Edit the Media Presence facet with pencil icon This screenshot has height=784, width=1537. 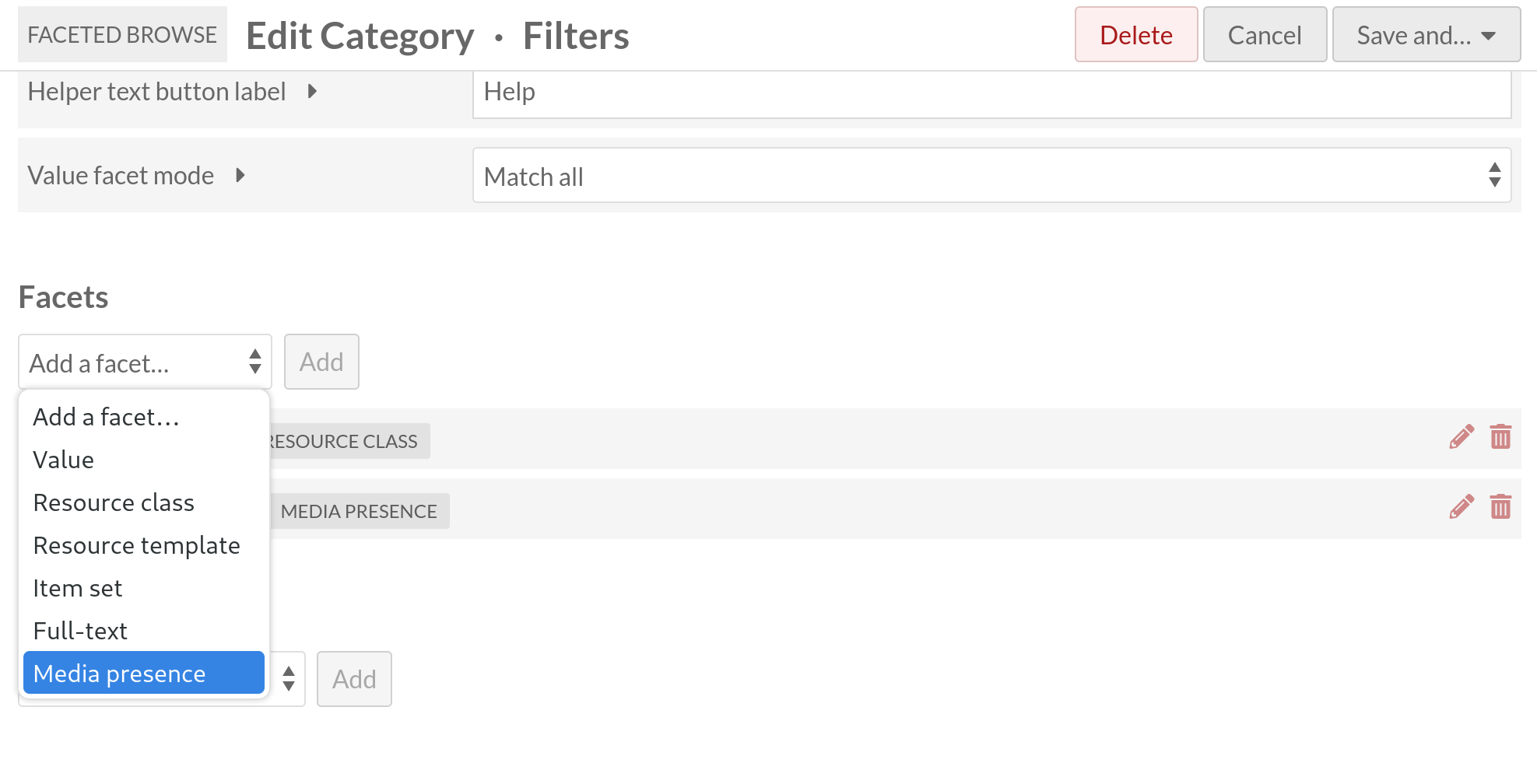[x=1462, y=507]
